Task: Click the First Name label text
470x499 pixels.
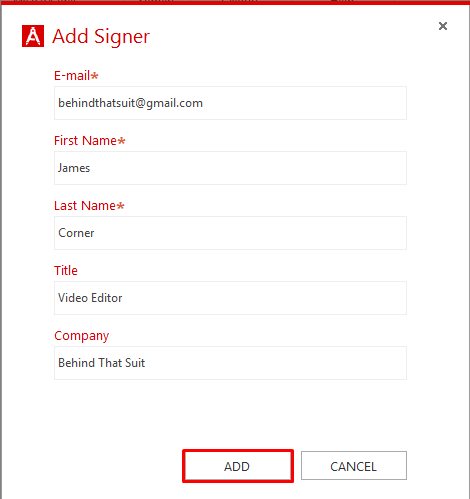Action: 85,141
